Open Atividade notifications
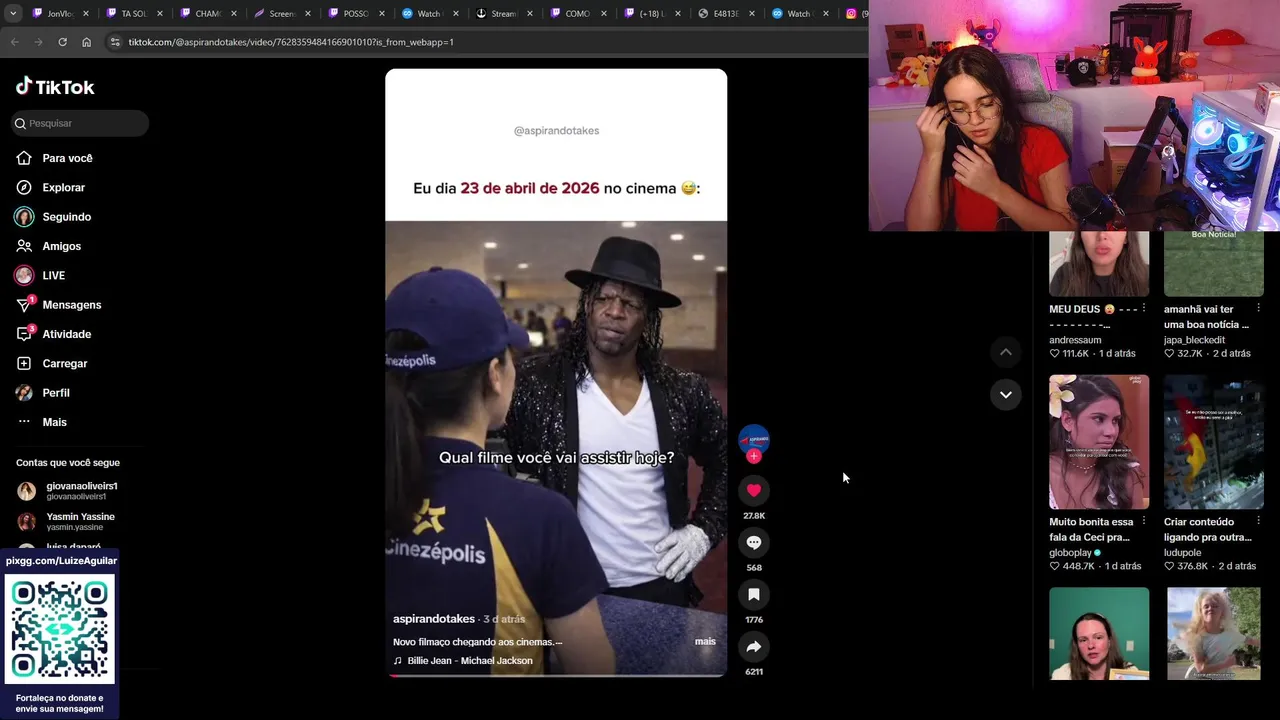1280x720 pixels. coord(53,334)
